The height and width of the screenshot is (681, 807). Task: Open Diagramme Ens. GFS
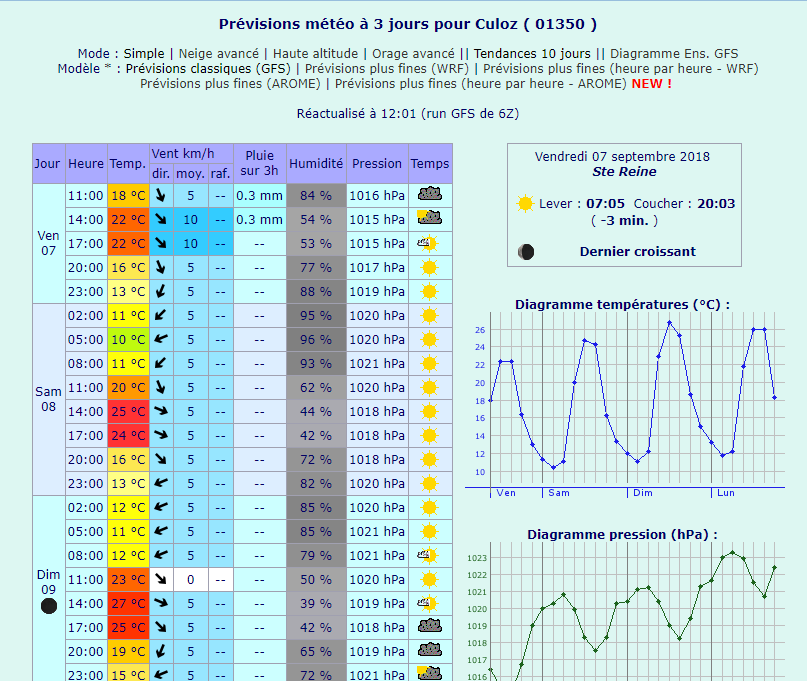click(674, 54)
